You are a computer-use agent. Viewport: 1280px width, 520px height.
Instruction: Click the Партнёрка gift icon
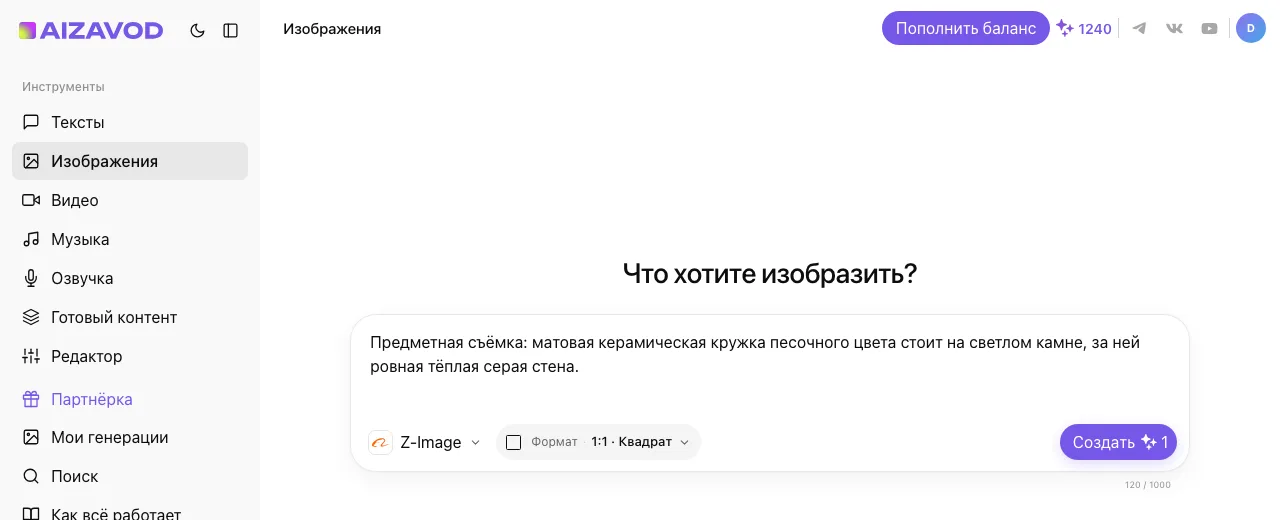[31, 399]
